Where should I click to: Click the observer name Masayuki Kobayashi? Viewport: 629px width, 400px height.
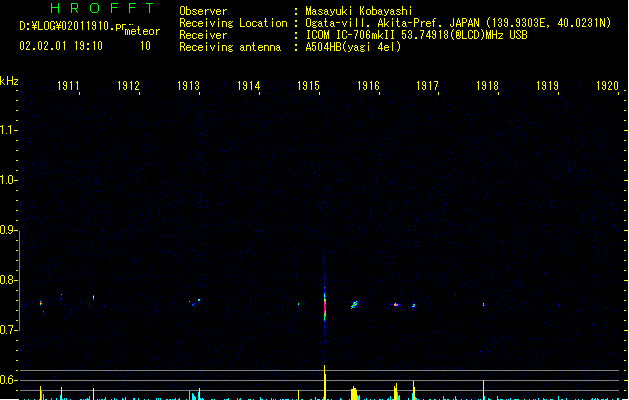pyautogui.click(x=359, y=11)
